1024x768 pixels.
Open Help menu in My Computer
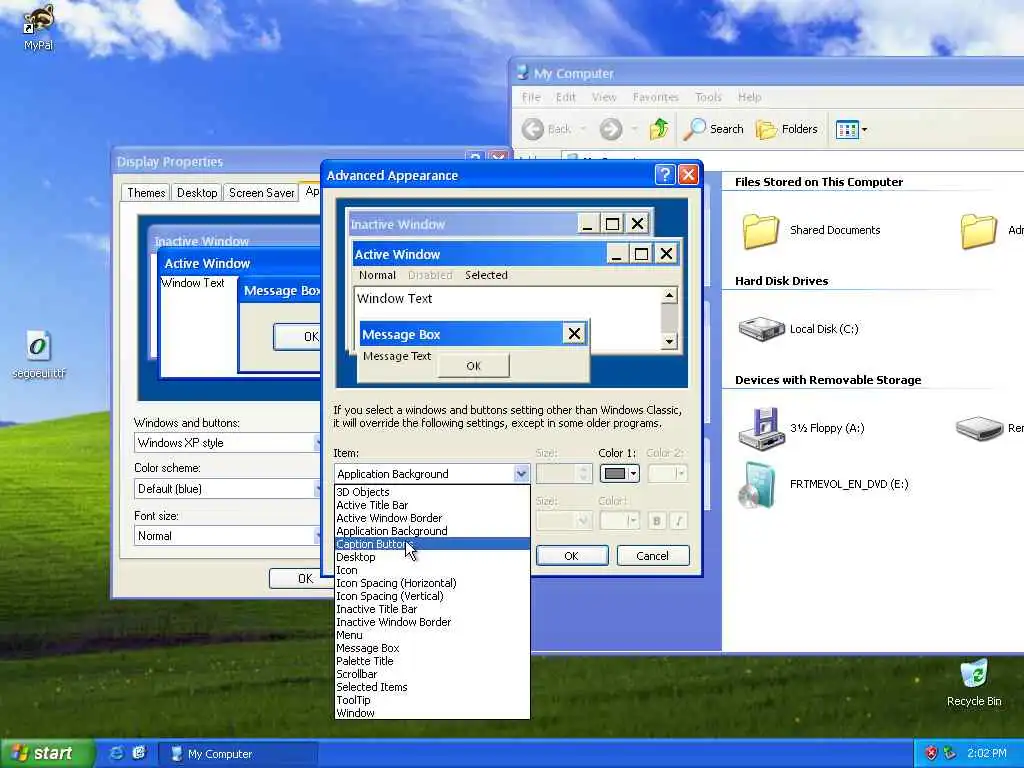[x=750, y=97]
